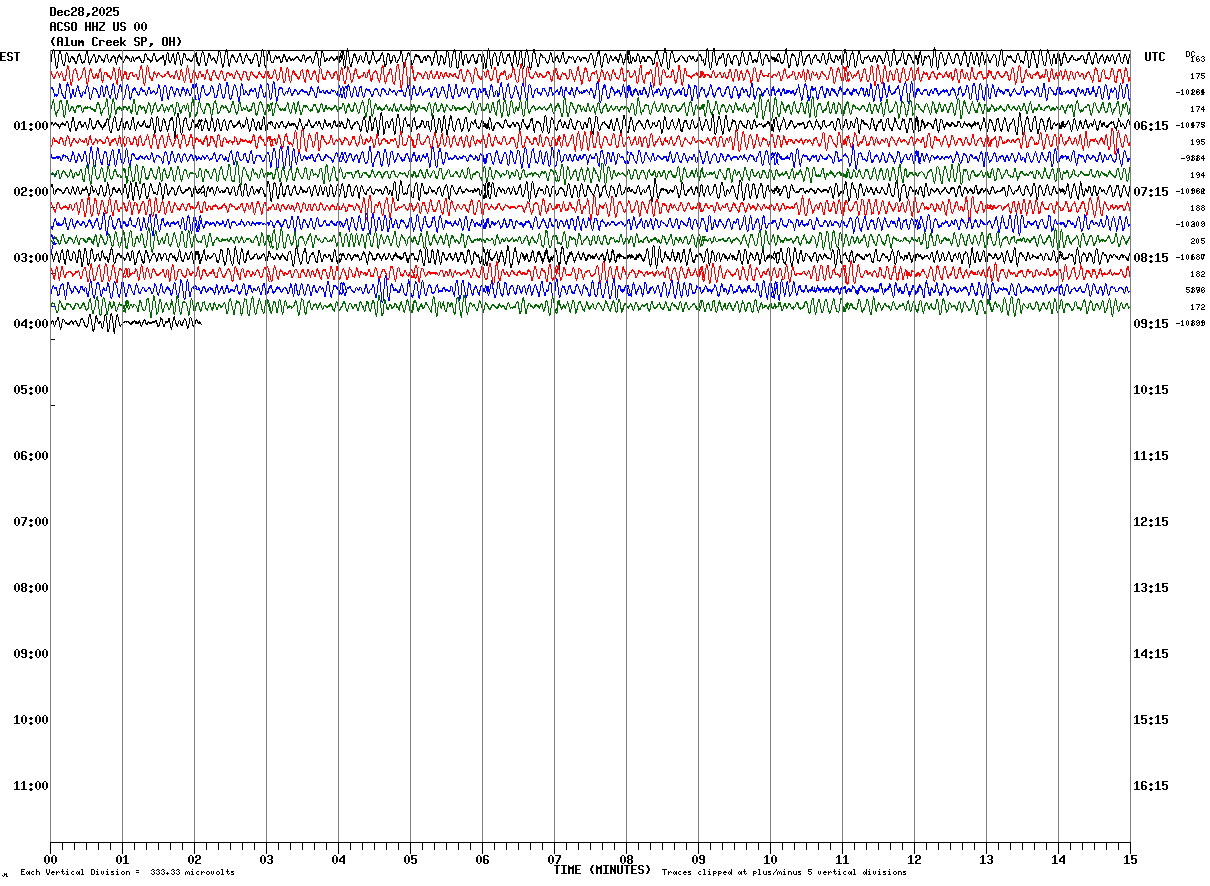Click minute tick label 06 on the axis
Image resolution: width=1210 pixels, height=886 pixels.
coord(482,859)
